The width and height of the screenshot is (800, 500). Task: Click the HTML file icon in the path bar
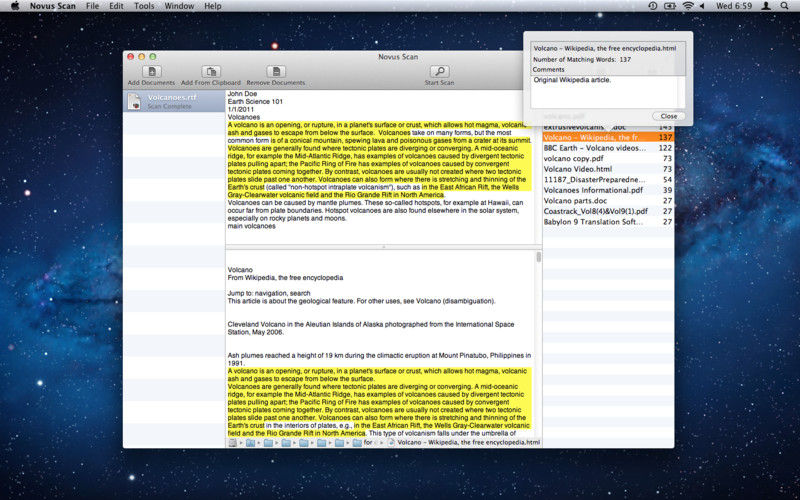392,443
